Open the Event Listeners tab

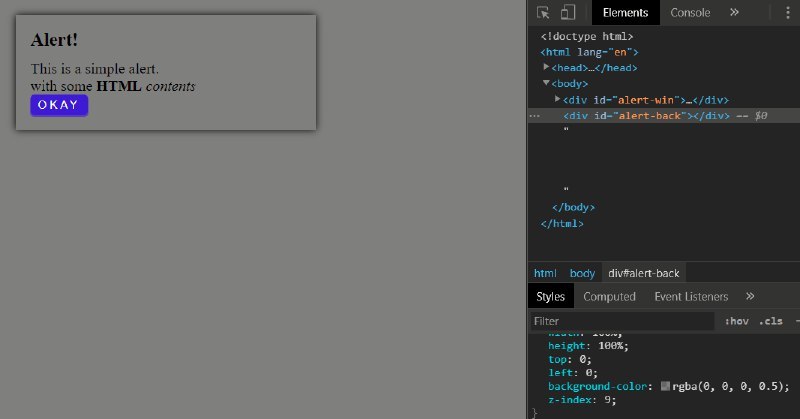[691, 297]
